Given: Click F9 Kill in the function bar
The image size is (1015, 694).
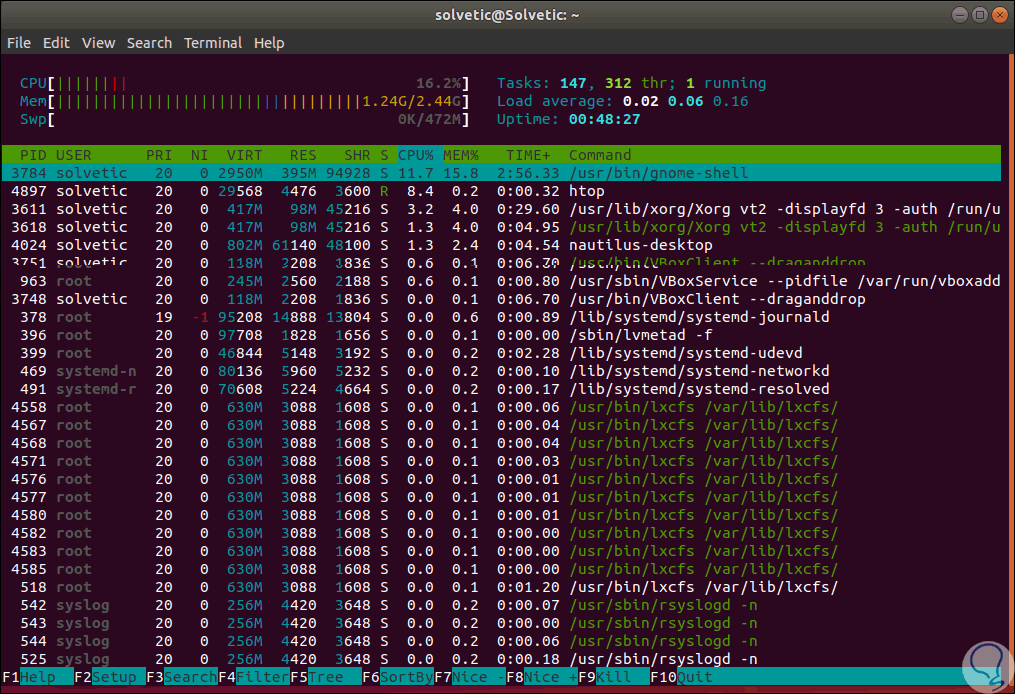Looking at the screenshot, I should click(614, 677).
